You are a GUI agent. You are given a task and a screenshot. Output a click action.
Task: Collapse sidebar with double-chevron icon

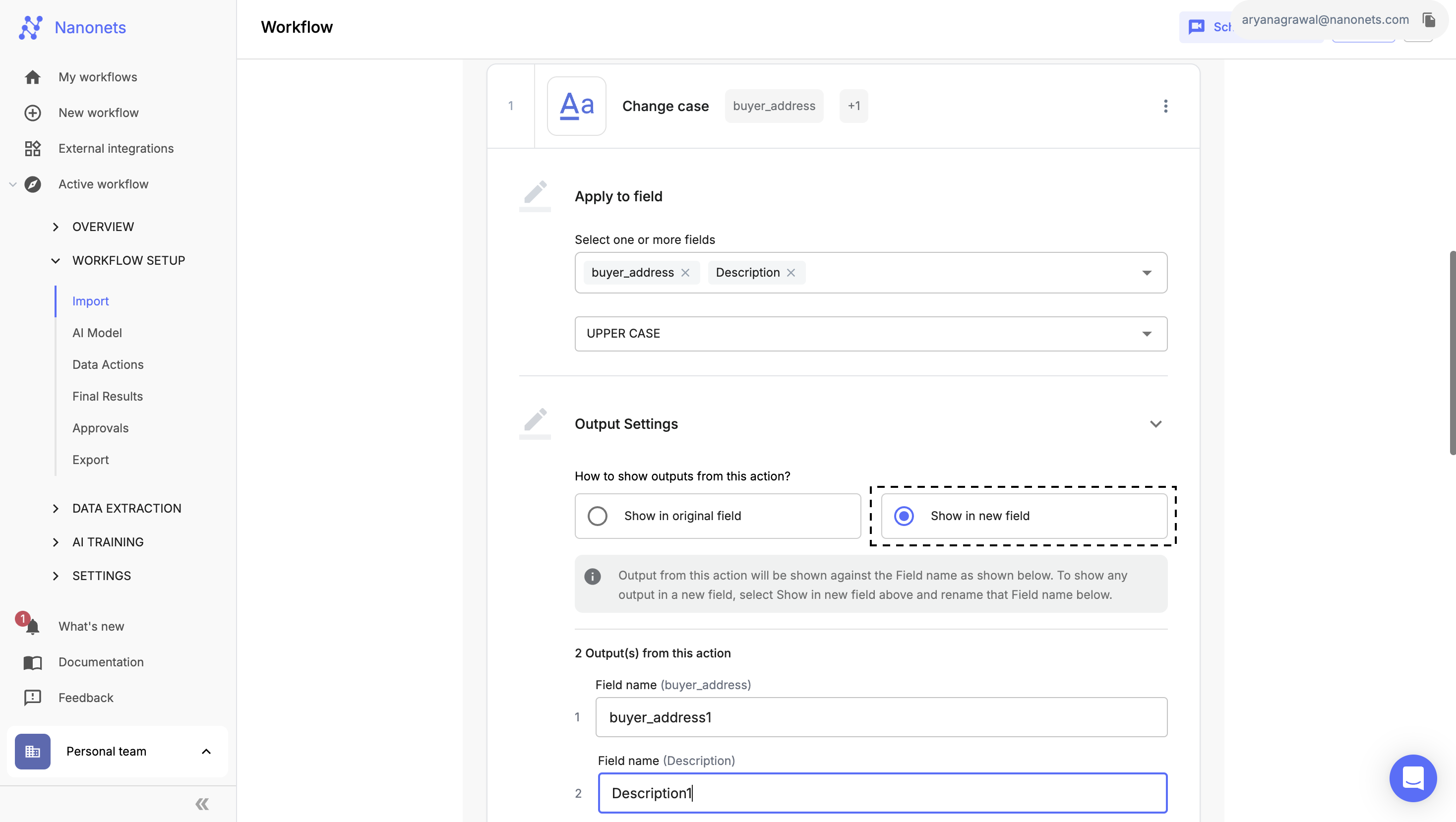[202, 804]
